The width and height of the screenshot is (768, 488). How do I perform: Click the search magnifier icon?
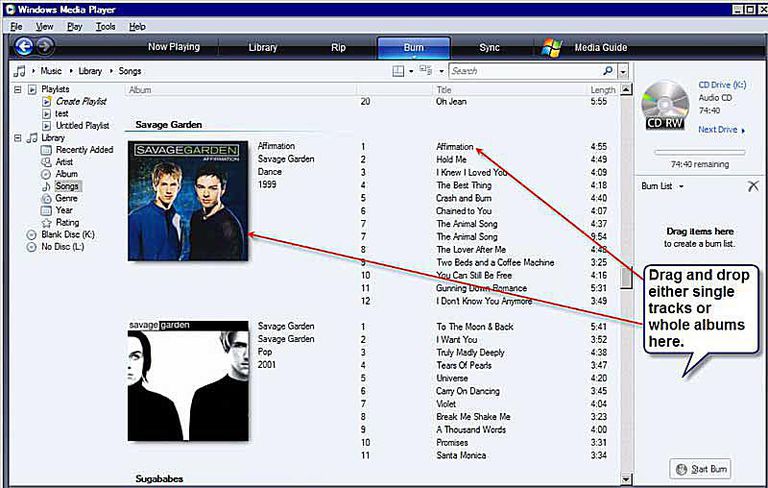pyautogui.click(x=608, y=71)
